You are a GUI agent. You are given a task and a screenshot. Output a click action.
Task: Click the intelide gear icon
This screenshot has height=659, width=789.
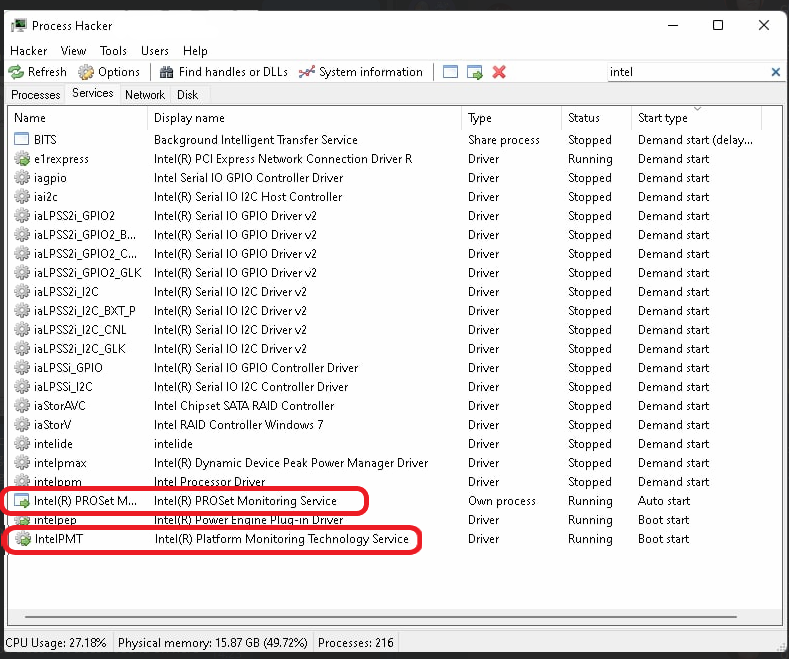(x=22, y=444)
